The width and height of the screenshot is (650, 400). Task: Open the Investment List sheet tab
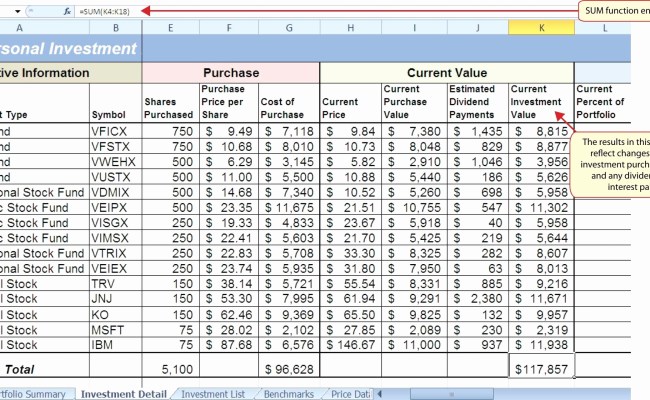pos(213,394)
